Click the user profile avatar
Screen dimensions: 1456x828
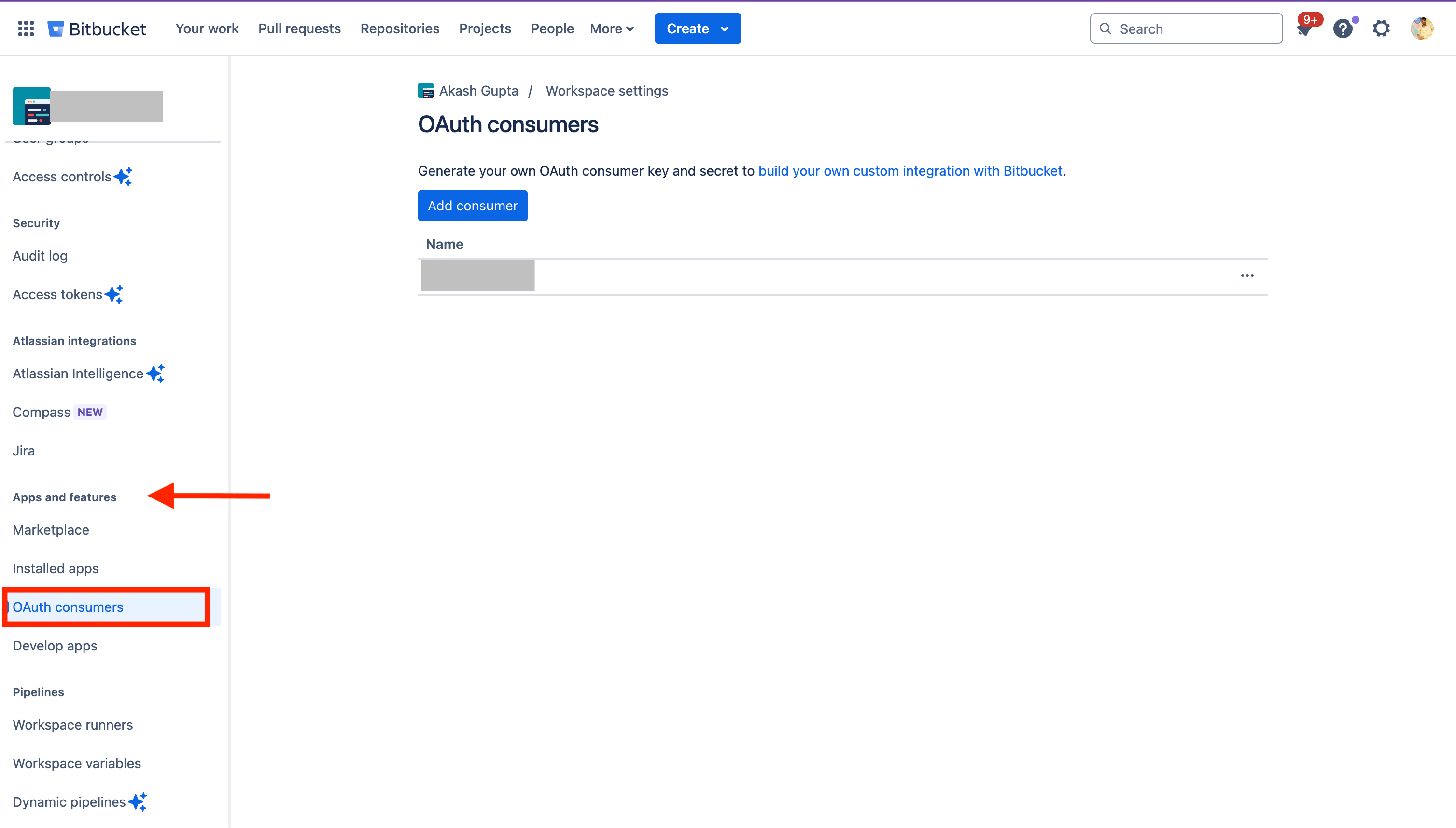[x=1421, y=28]
